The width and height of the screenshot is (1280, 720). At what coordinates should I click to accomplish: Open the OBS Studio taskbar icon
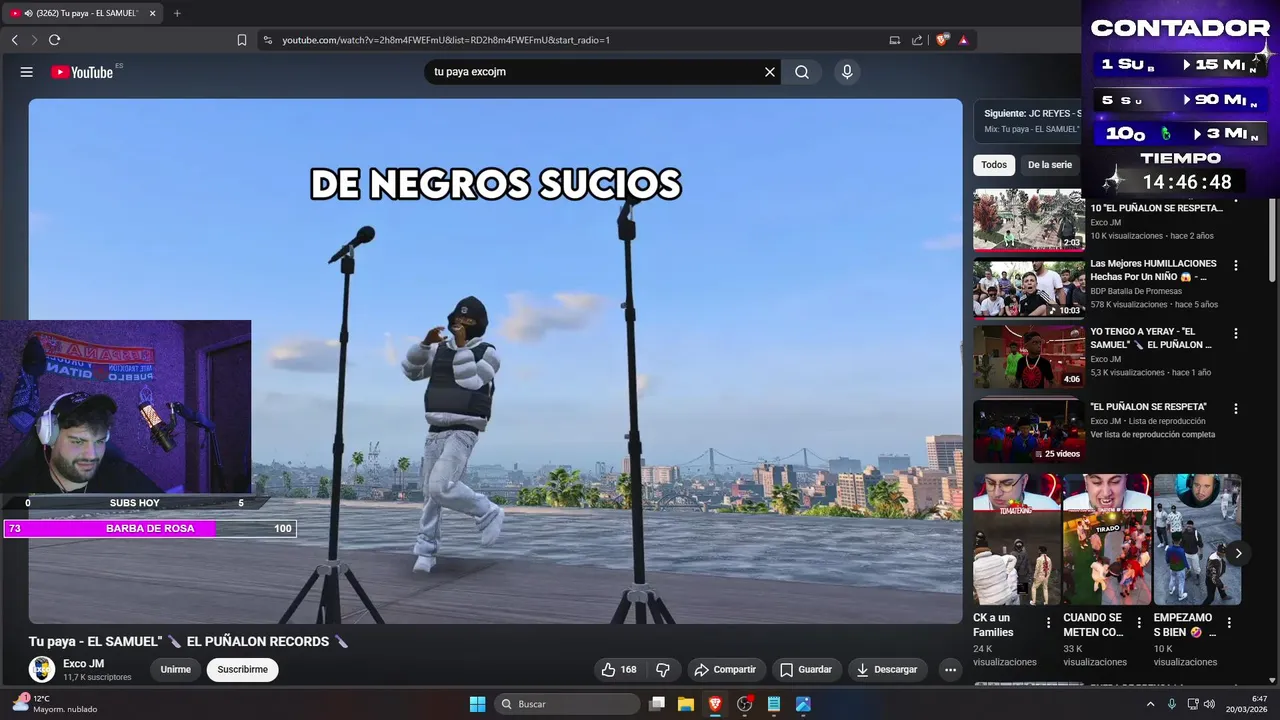744,704
